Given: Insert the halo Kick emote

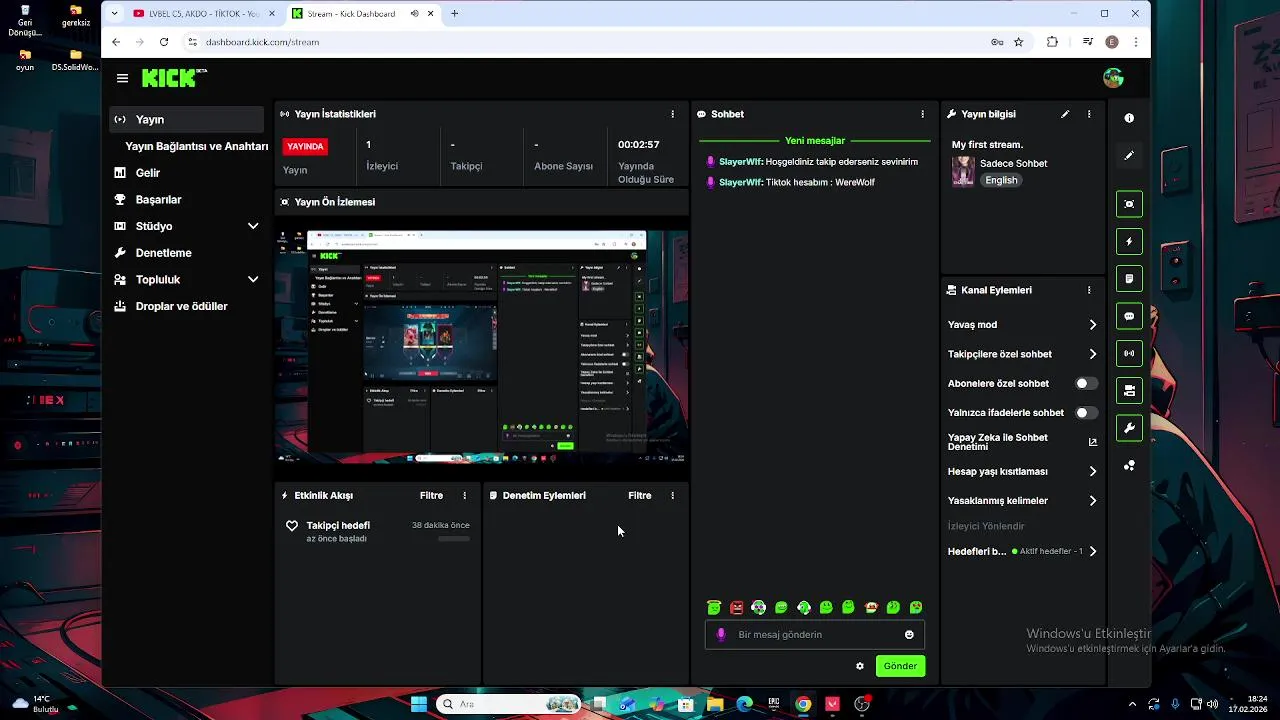Looking at the screenshot, I should point(714,607).
